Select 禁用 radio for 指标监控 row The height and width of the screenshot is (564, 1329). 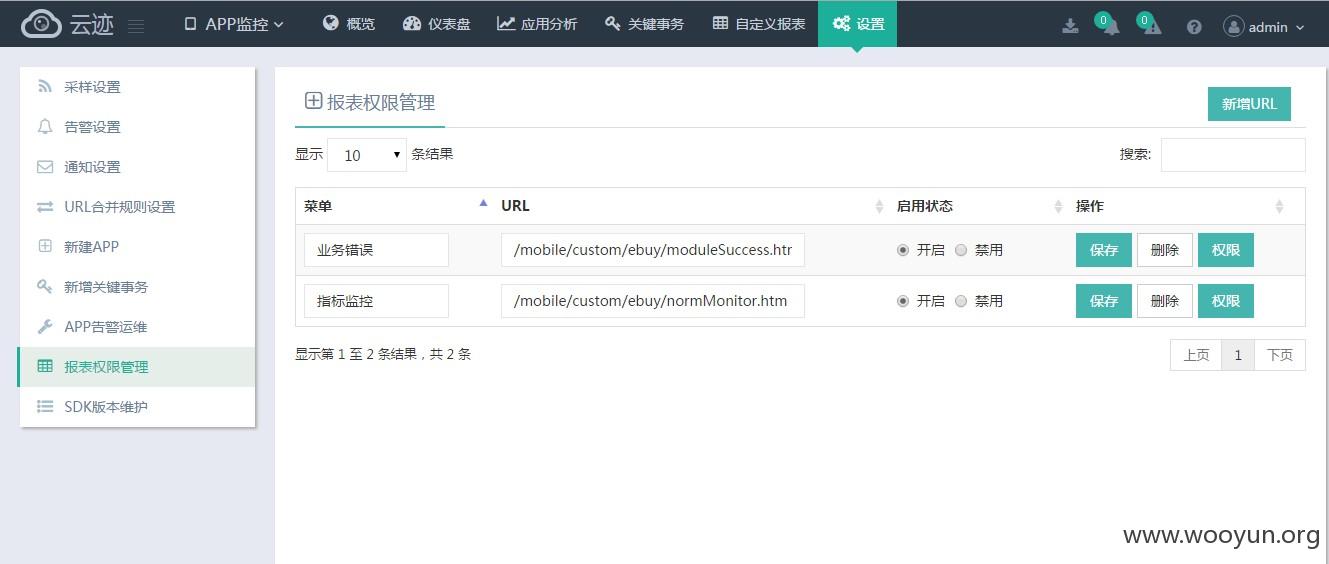961,301
